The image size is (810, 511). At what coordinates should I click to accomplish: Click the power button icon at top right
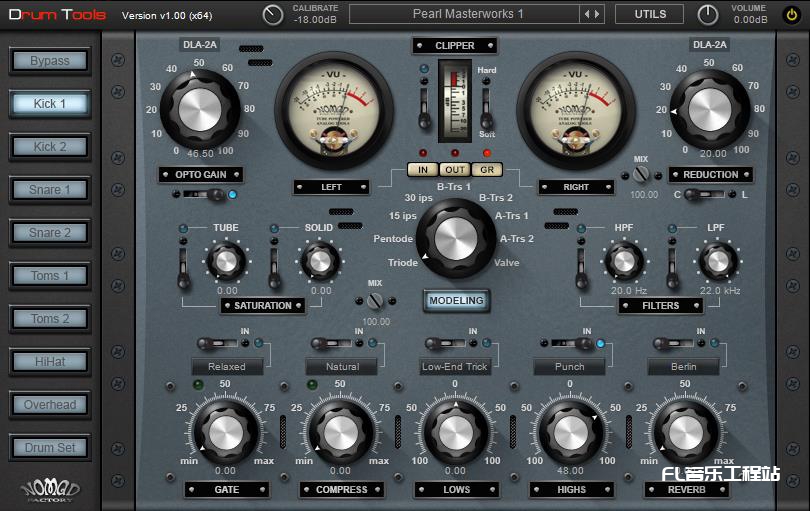(791, 15)
